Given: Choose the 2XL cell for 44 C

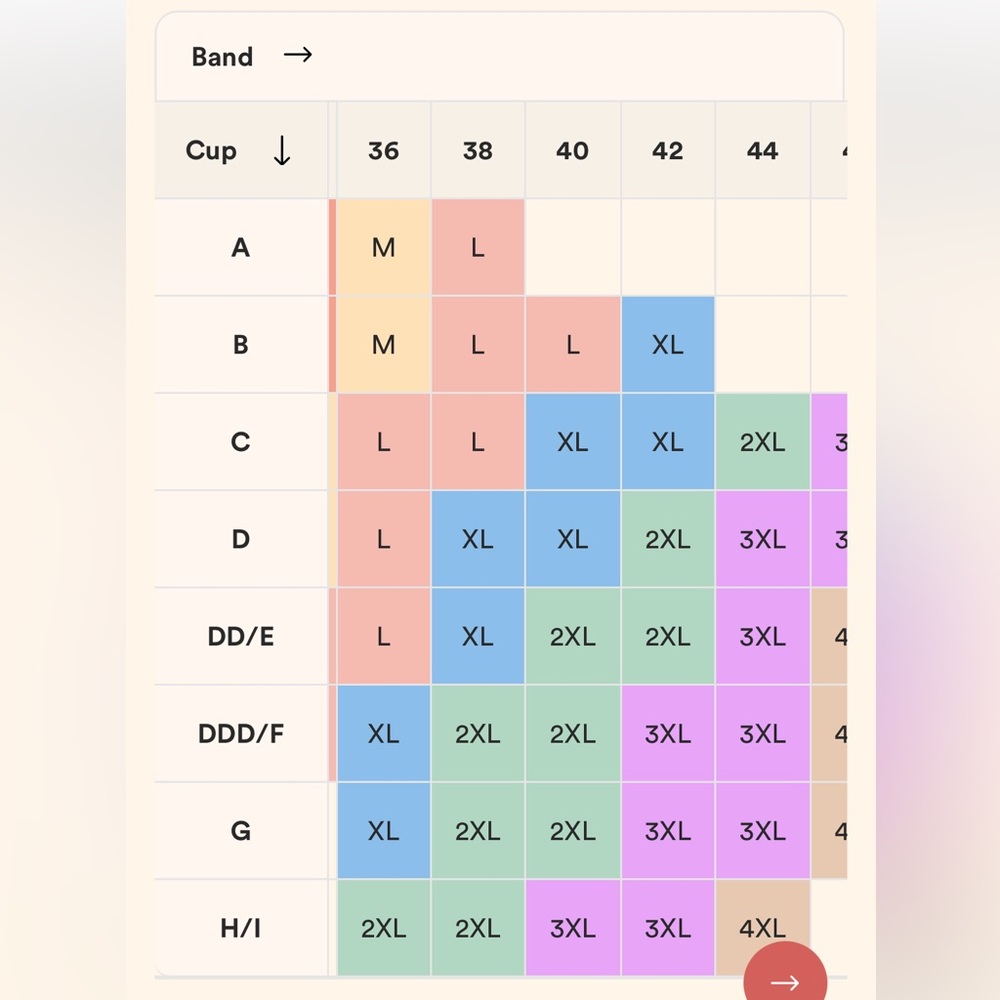Looking at the screenshot, I should [x=763, y=442].
